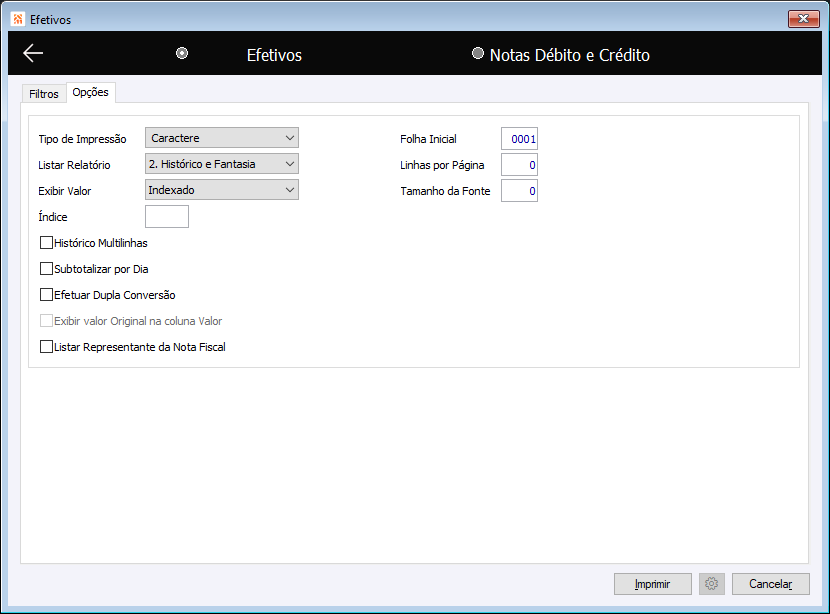830x614 pixels.
Task: Select the Opções tab
Action: [x=91, y=92]
